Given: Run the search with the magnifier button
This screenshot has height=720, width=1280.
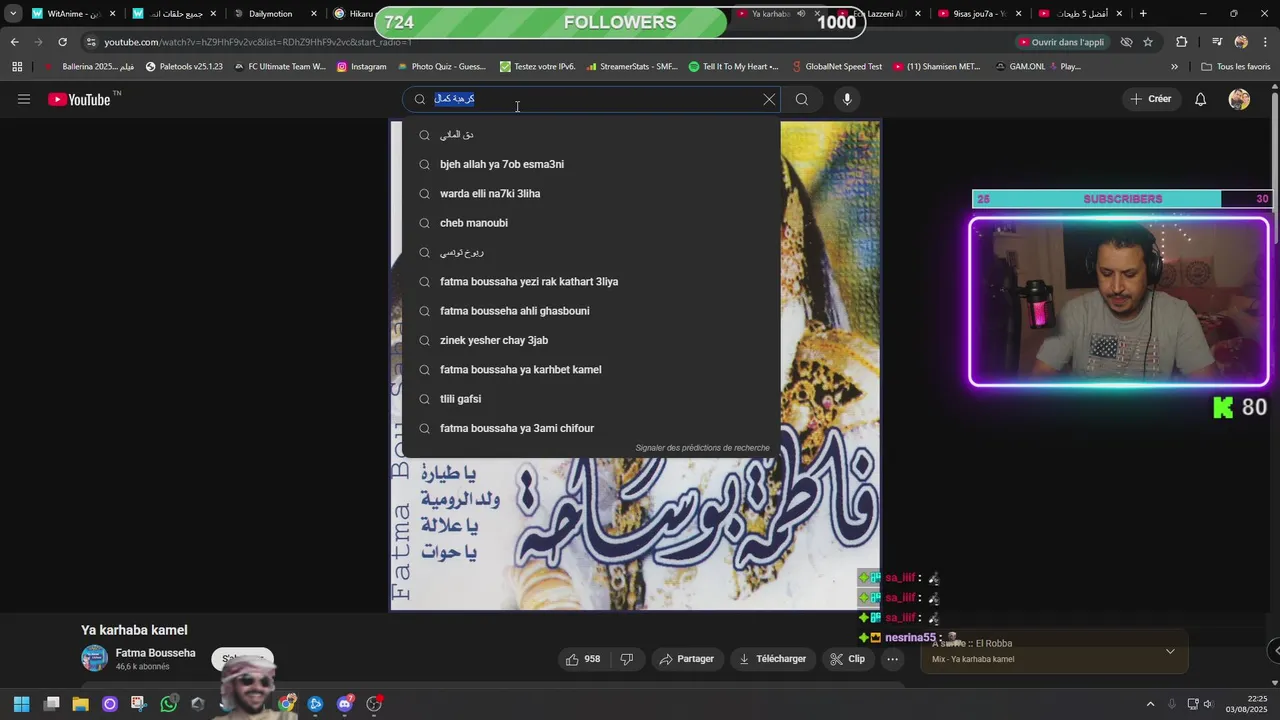Looking at the screenshot, I should coord(802,99).
